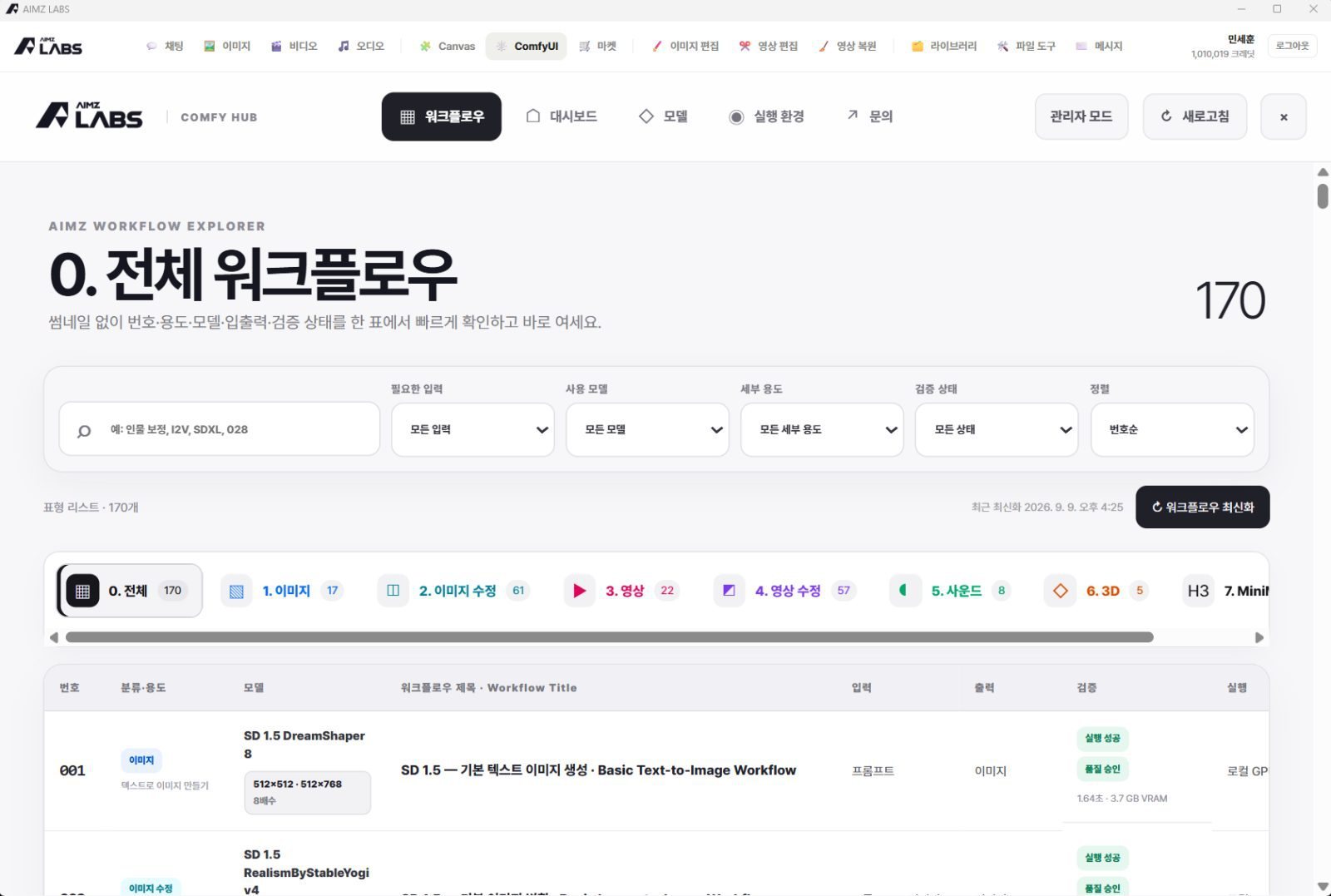Expand the 필요한 입력 dropdown

pos(473,430)
